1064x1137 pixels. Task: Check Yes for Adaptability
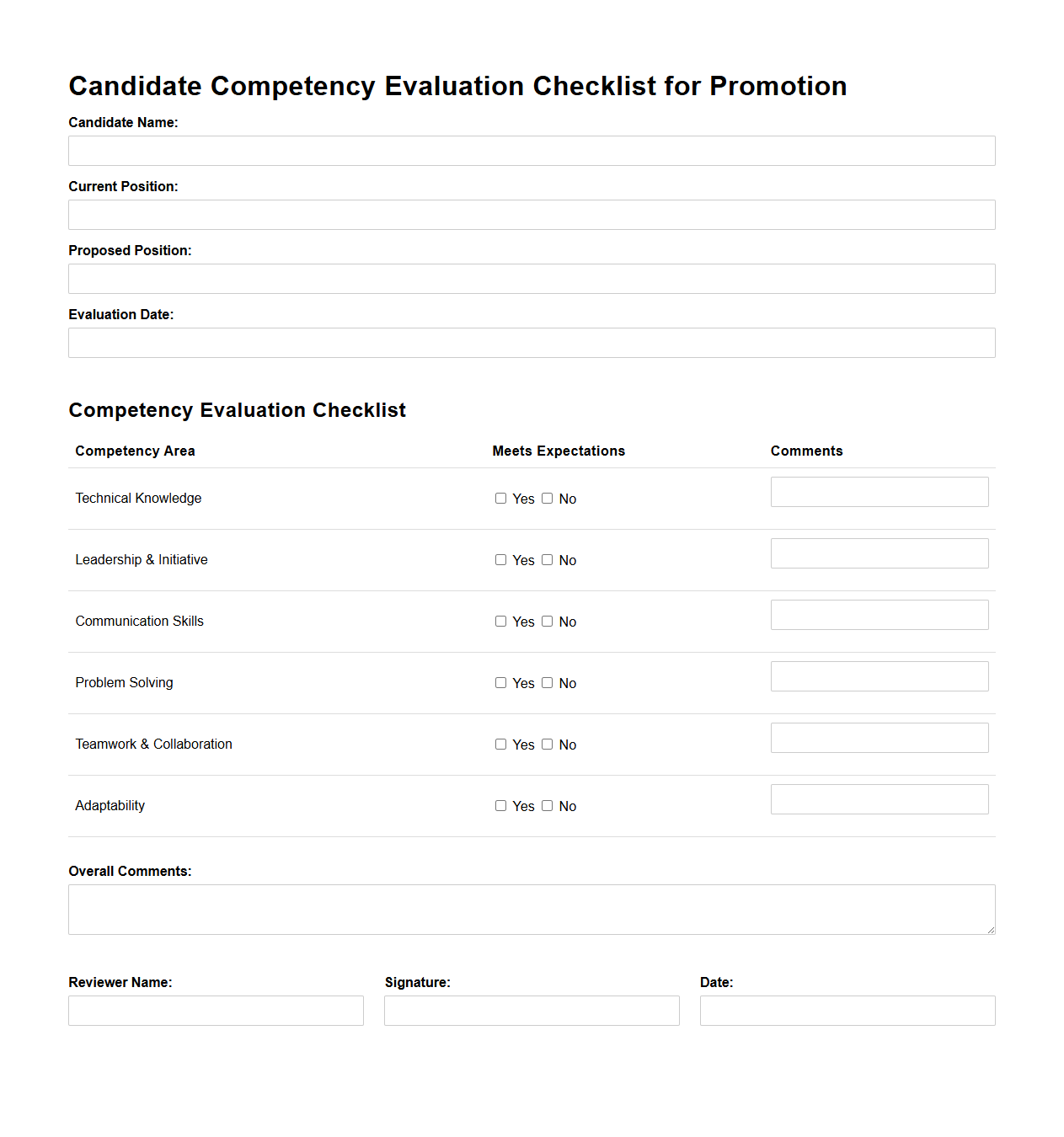click(500, 806)
